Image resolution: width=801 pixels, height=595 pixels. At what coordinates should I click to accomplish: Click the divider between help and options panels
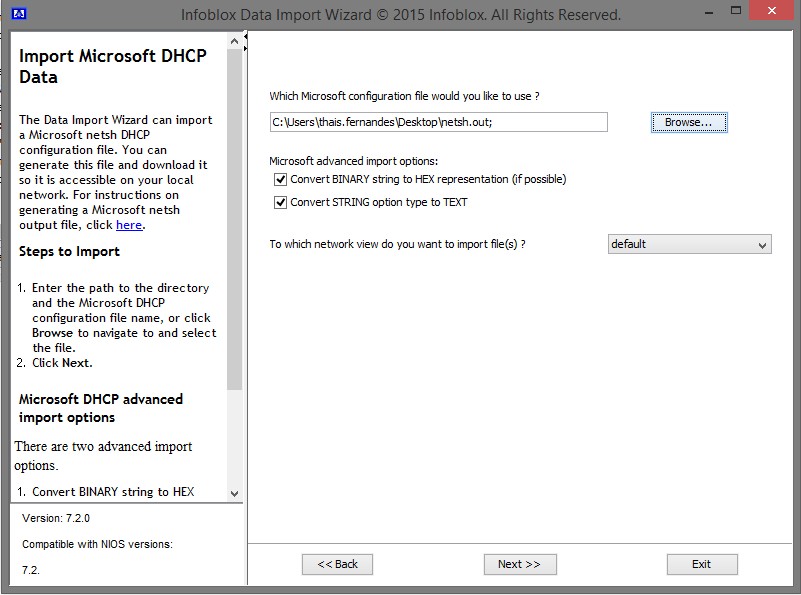[x=246, y=300]
